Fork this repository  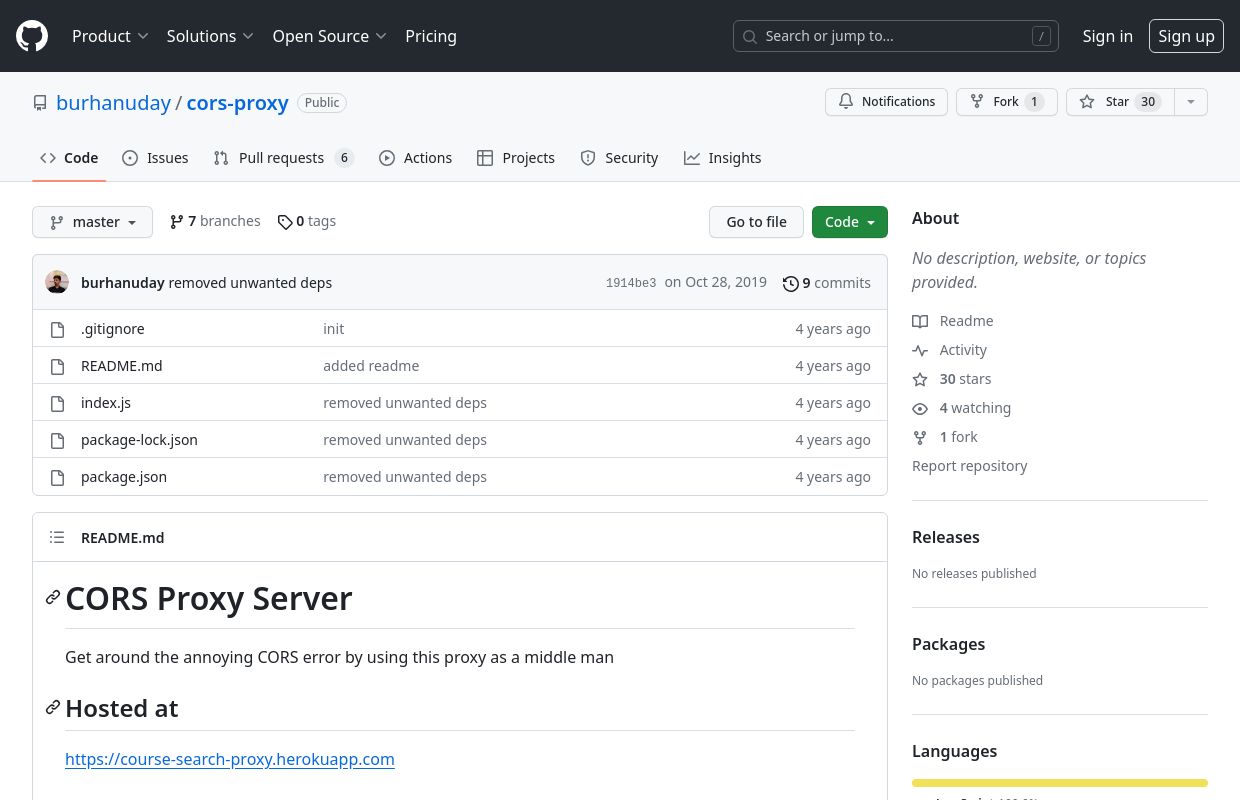click(x=1006, y=102)
